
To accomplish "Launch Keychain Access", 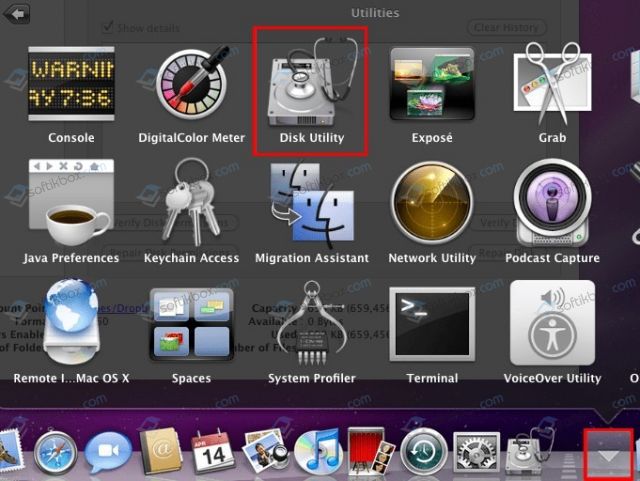I will [191, 202].
